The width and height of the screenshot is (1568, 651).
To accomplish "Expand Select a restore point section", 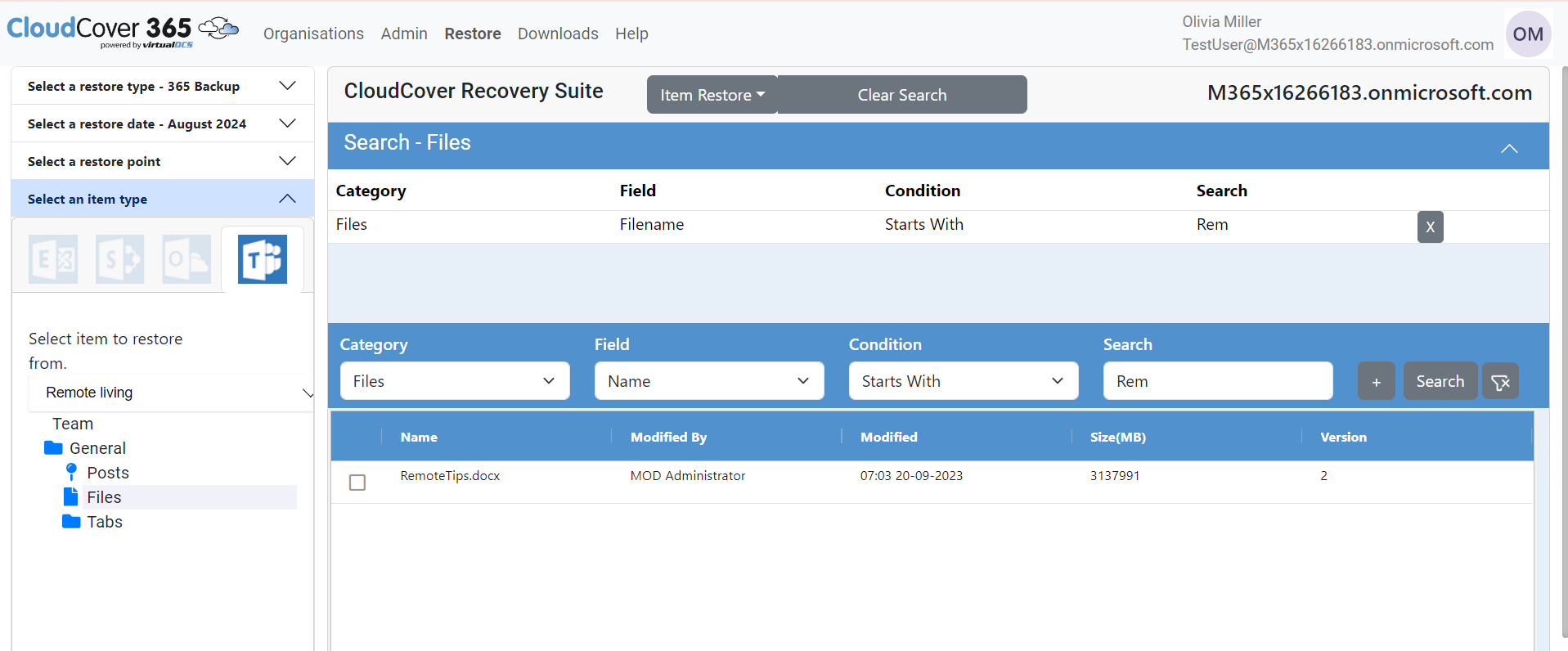I will pyautogui.click(x=163, y=161).
